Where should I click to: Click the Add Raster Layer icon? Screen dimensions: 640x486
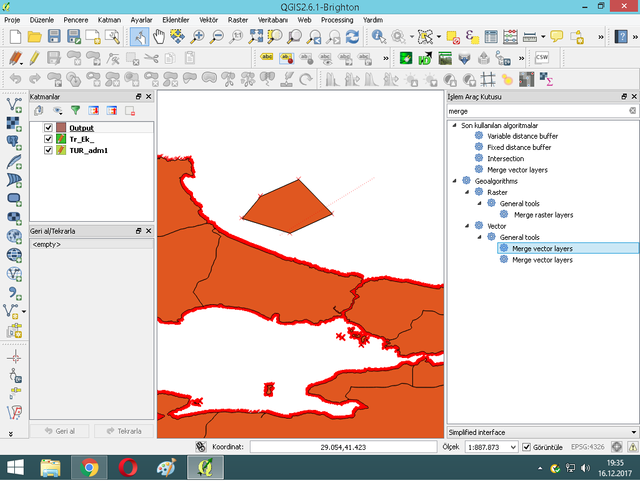pos(14,124)
